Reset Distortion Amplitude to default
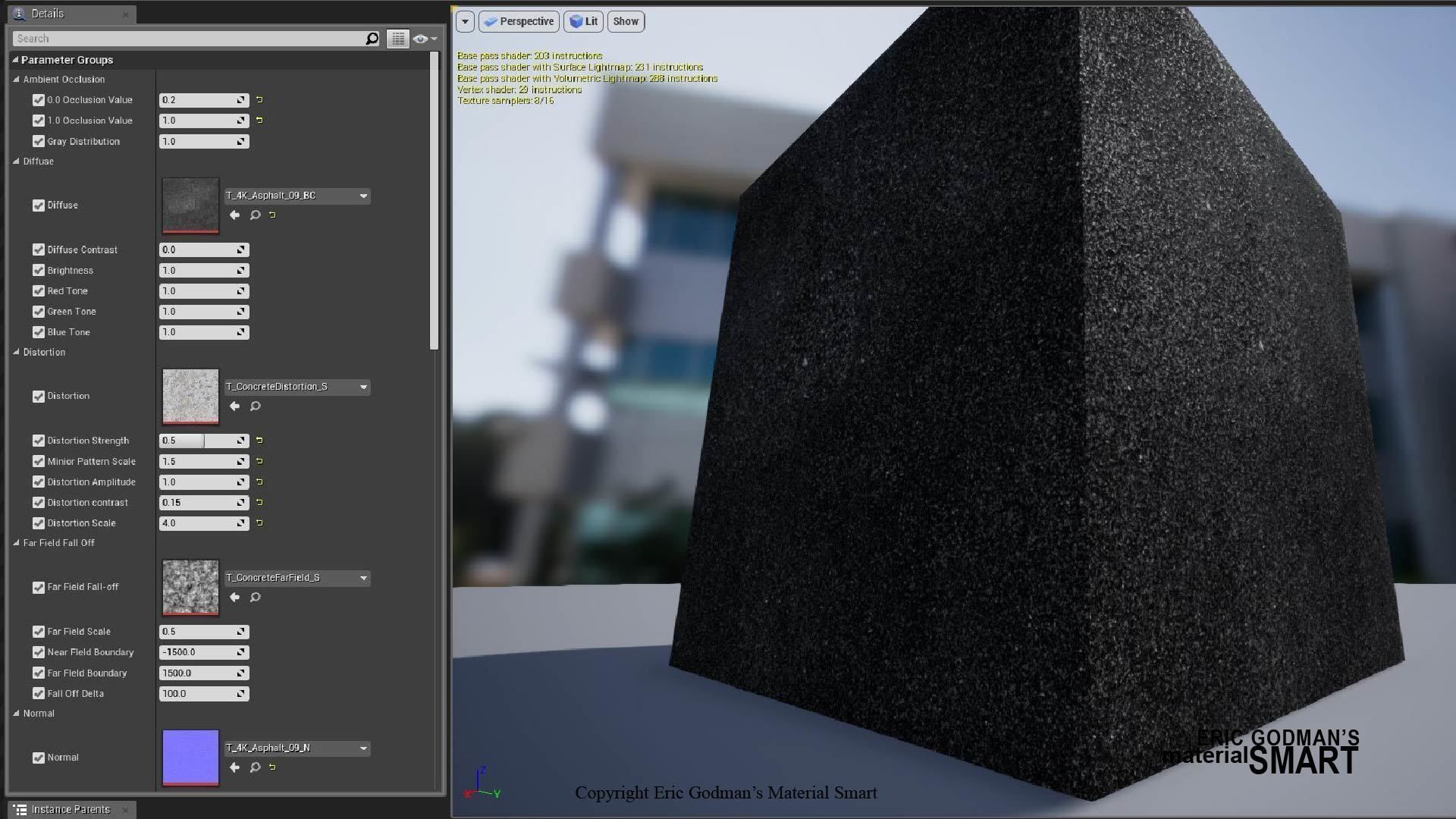1456x819 pixels. point(259,482)
